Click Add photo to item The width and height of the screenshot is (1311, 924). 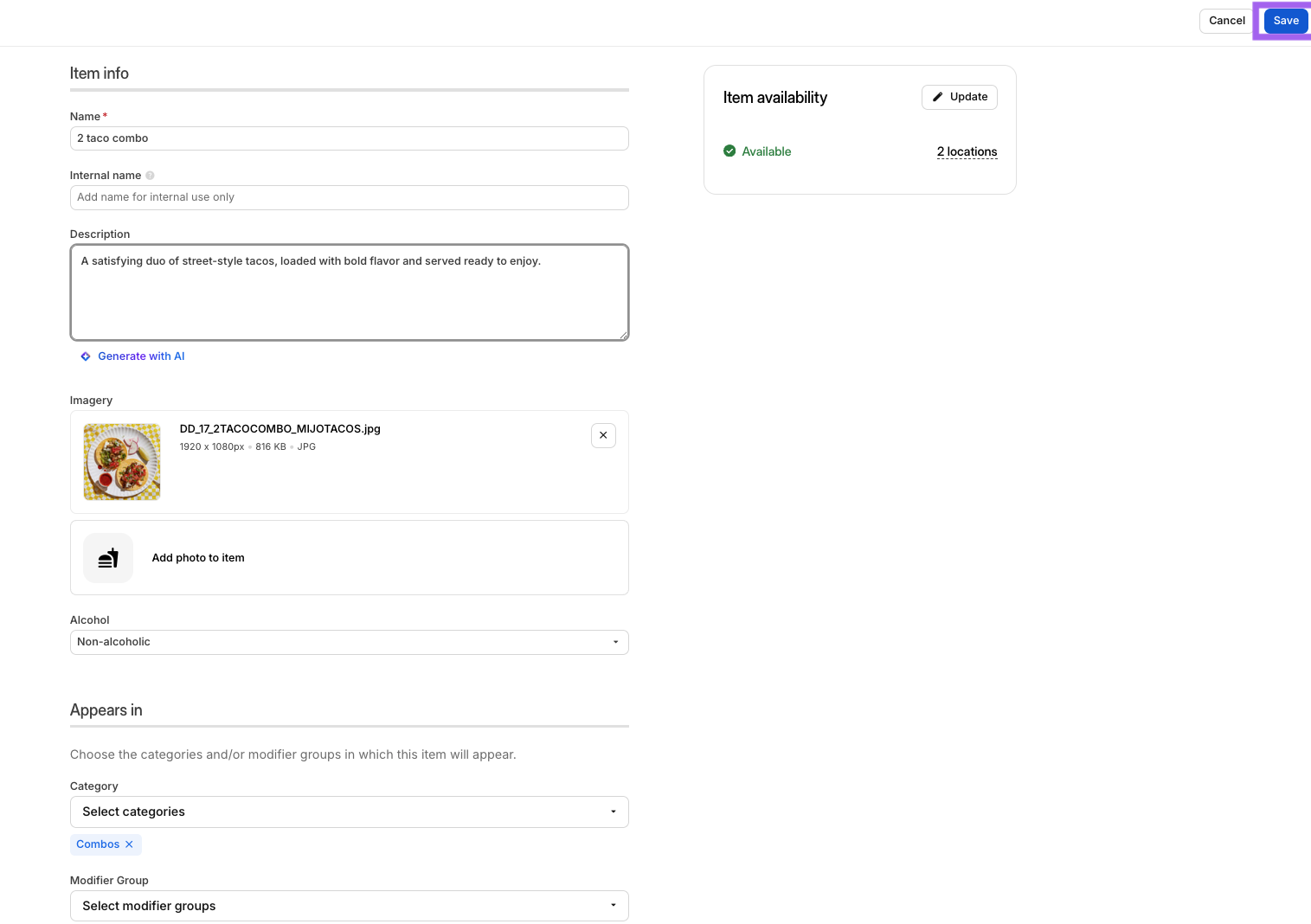click(198, 558)
